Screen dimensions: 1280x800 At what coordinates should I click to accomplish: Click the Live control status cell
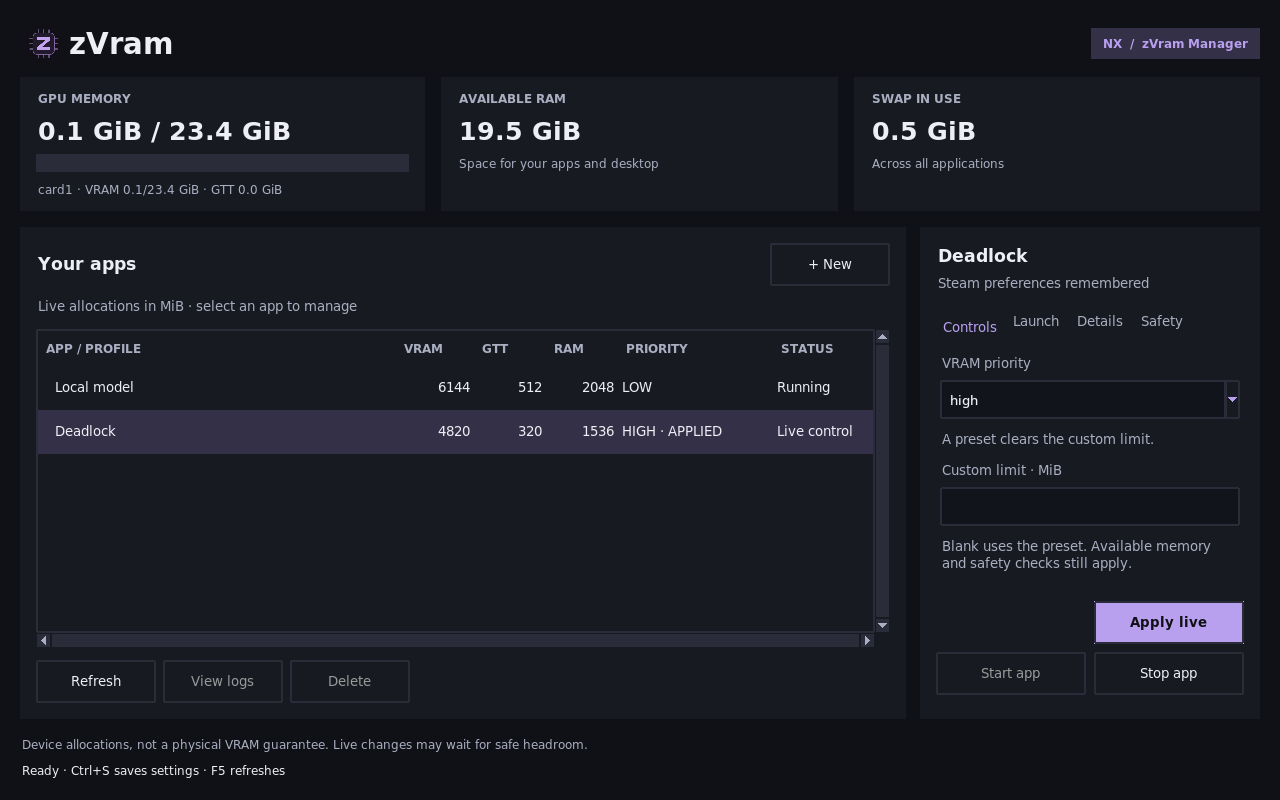(815, 431)
